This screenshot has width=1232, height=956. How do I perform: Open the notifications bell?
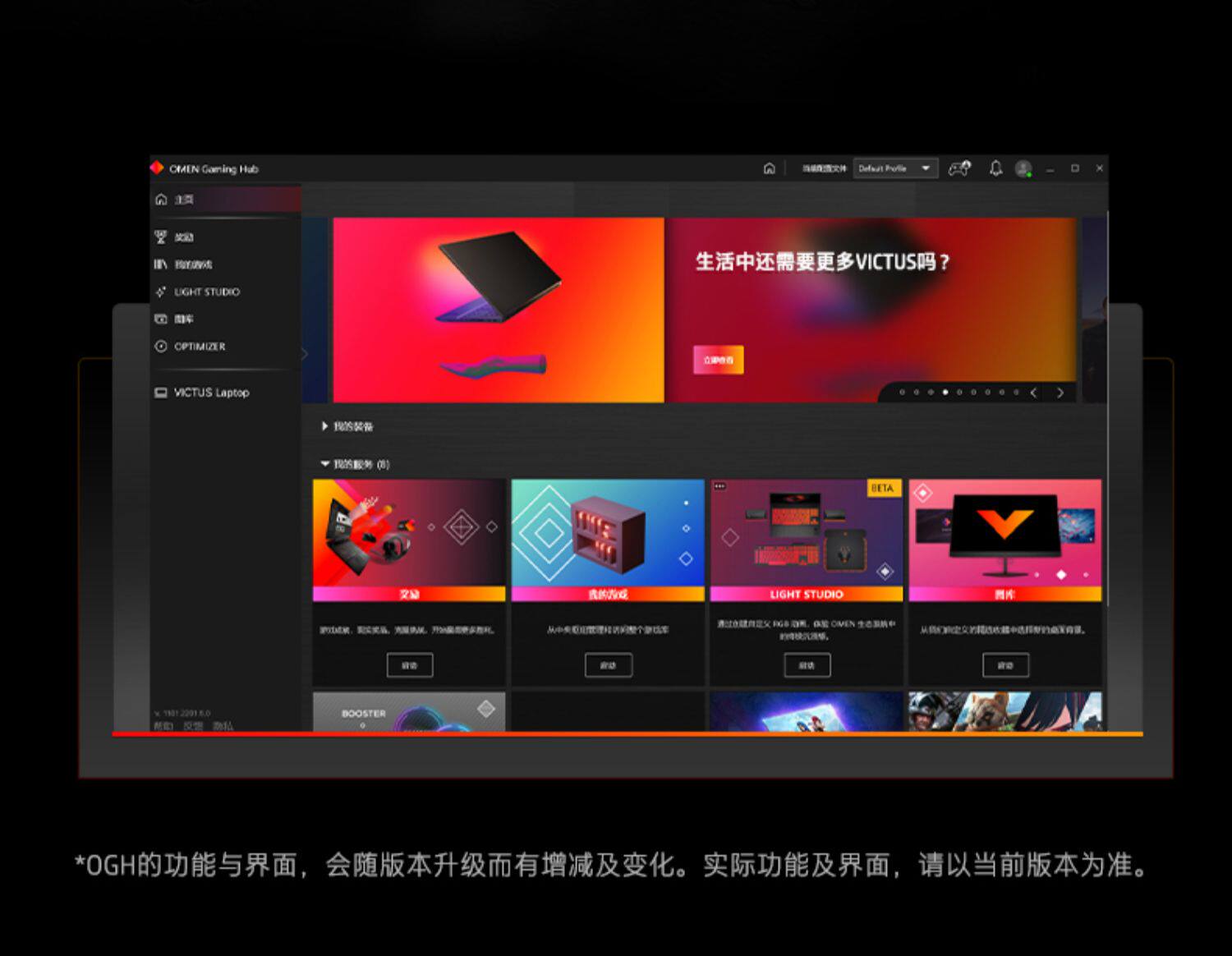pos(995,168)
